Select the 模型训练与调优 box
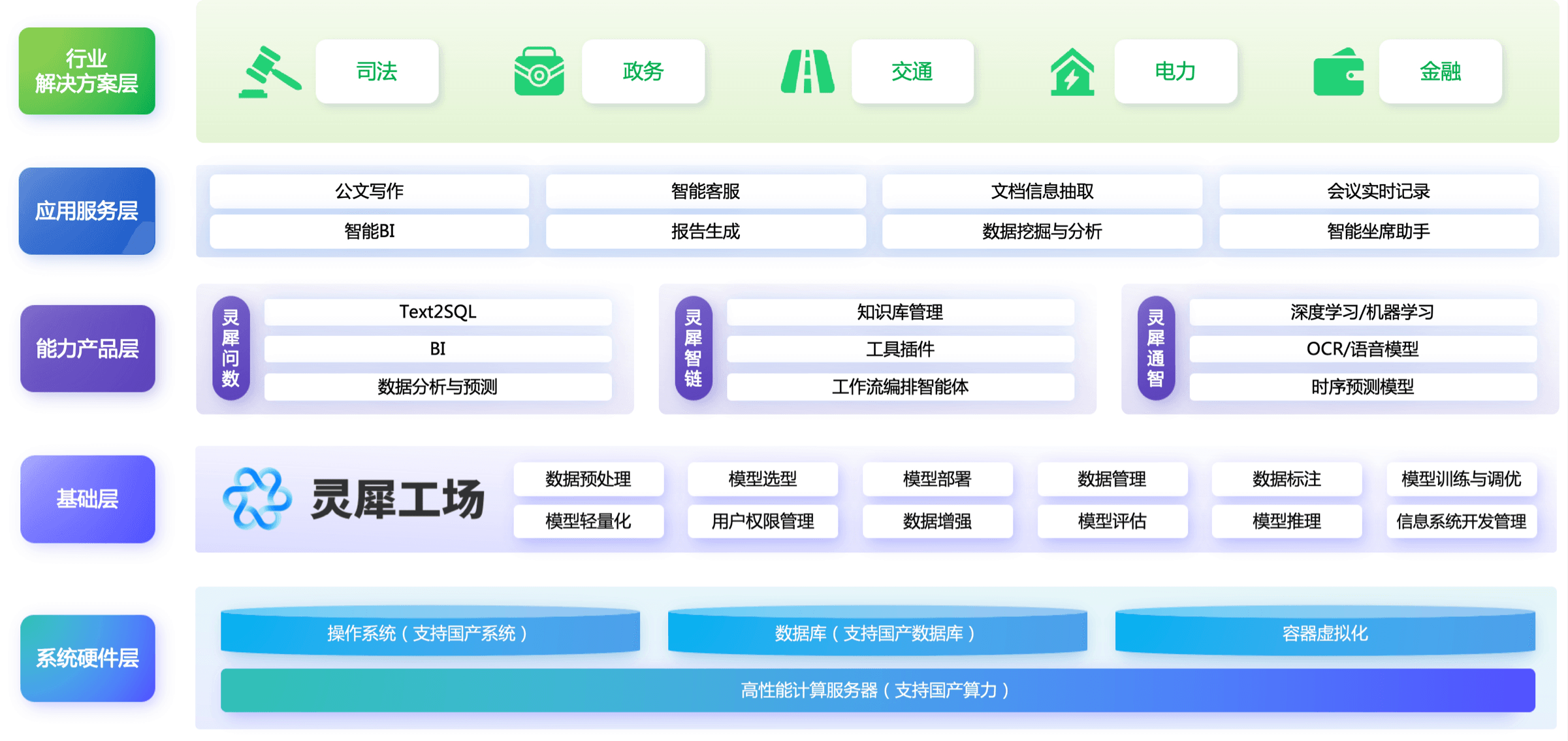 tap(1461, 479)
